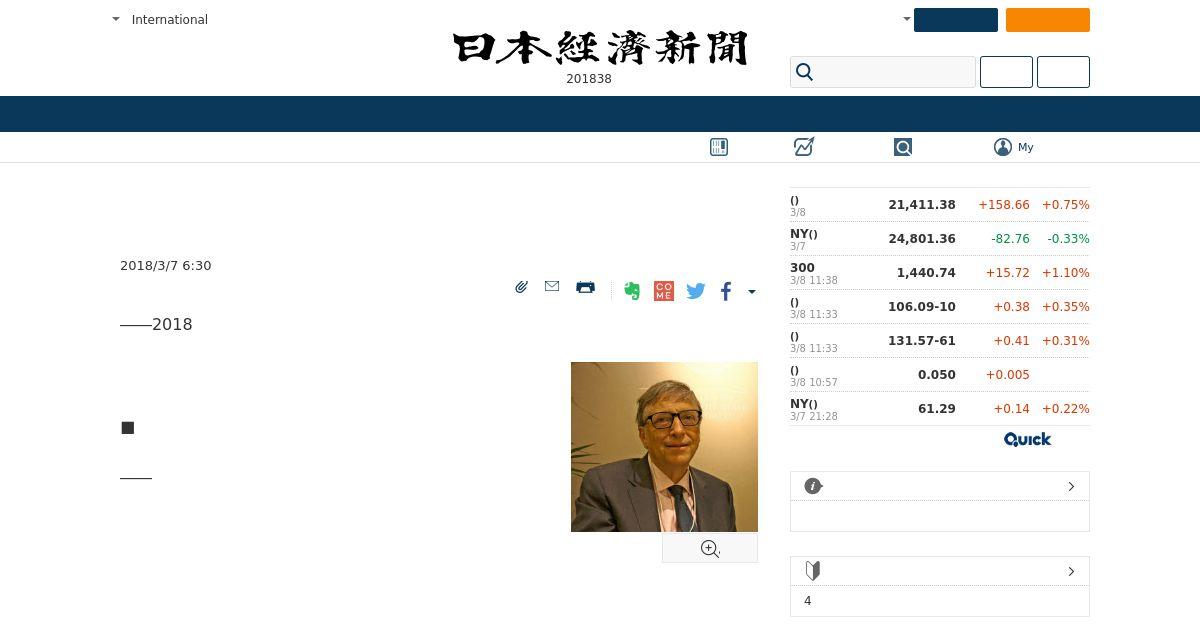
Task: Email the article via envelope icon
Action: click(552, 286)
